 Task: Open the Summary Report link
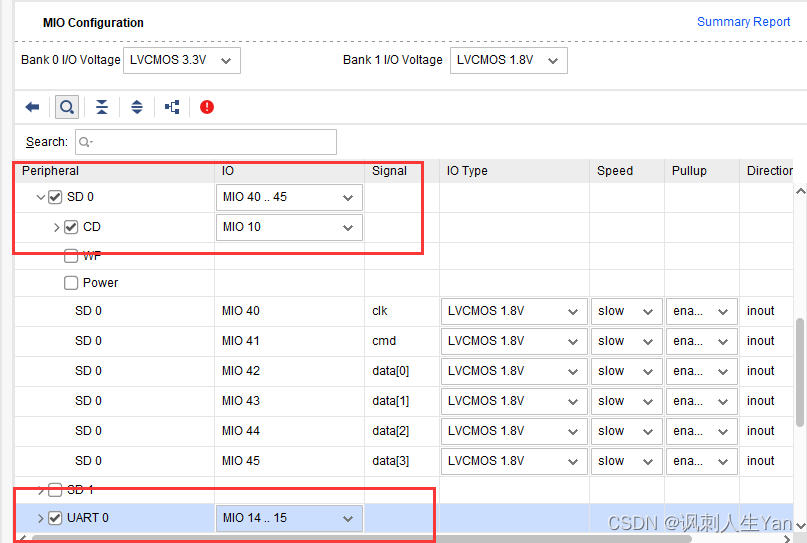(743, 22)
